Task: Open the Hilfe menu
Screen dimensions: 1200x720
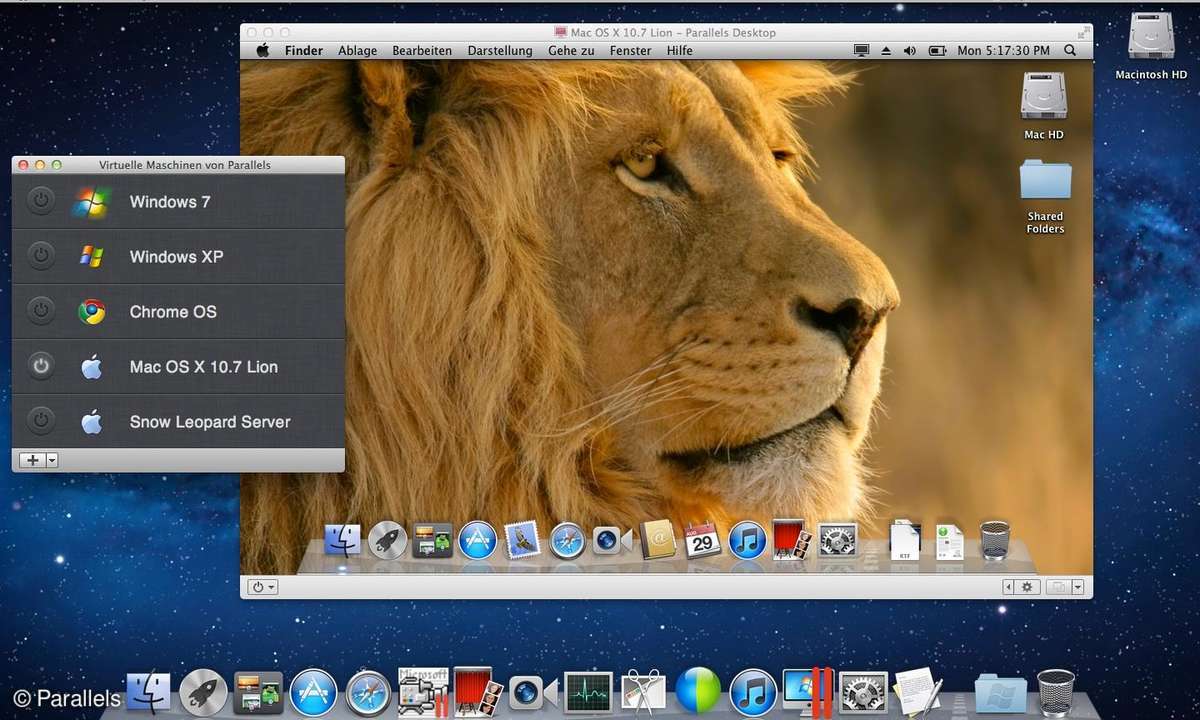Action: 679,50
